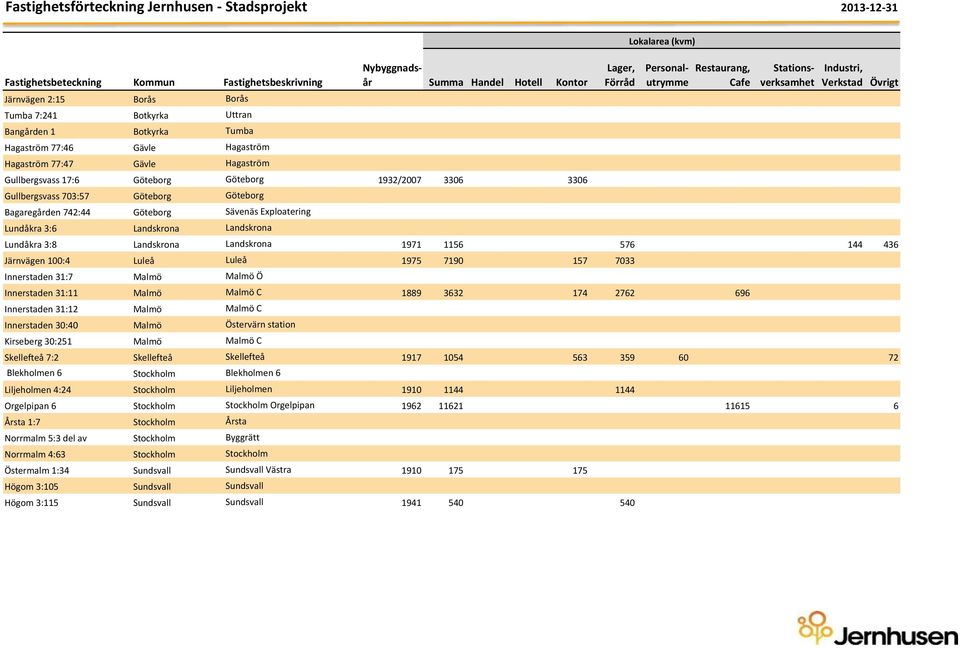Click the Lager value '2762'
The width and height of the screenshot is (960, 648).
pyautogui.click(x=624, y=293)
